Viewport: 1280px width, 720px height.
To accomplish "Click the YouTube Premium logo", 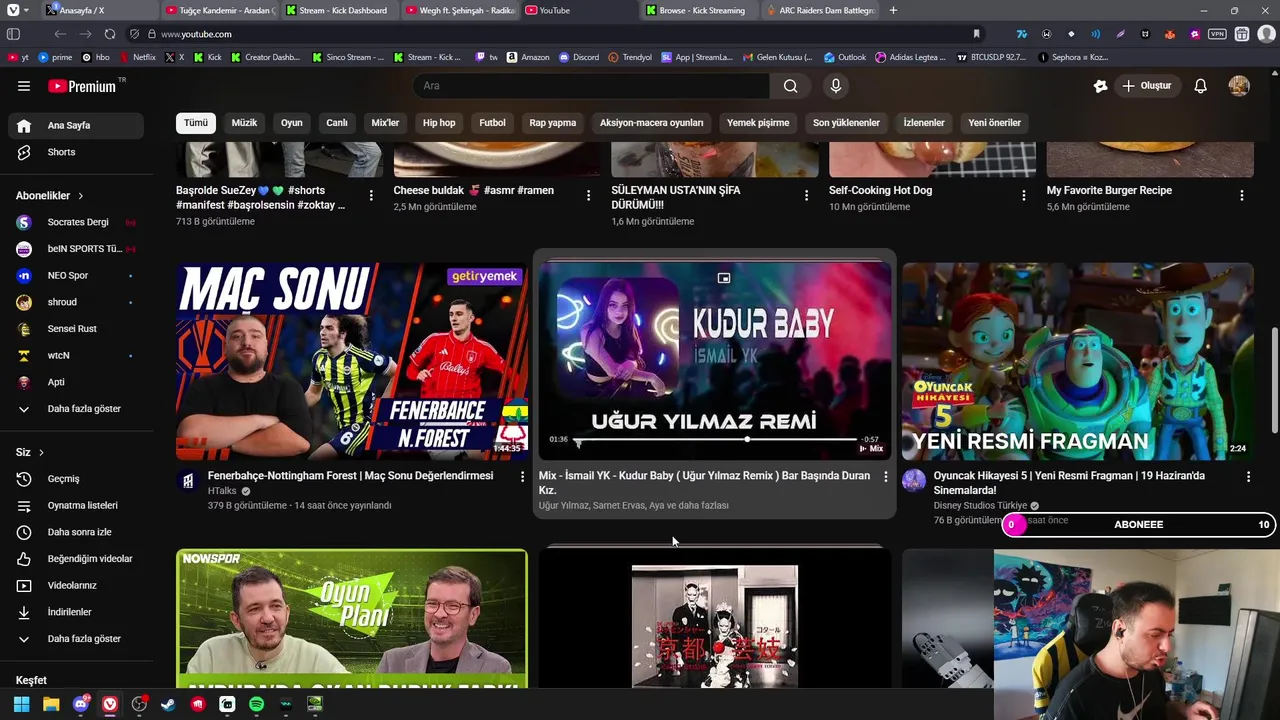I will [84, 86].
